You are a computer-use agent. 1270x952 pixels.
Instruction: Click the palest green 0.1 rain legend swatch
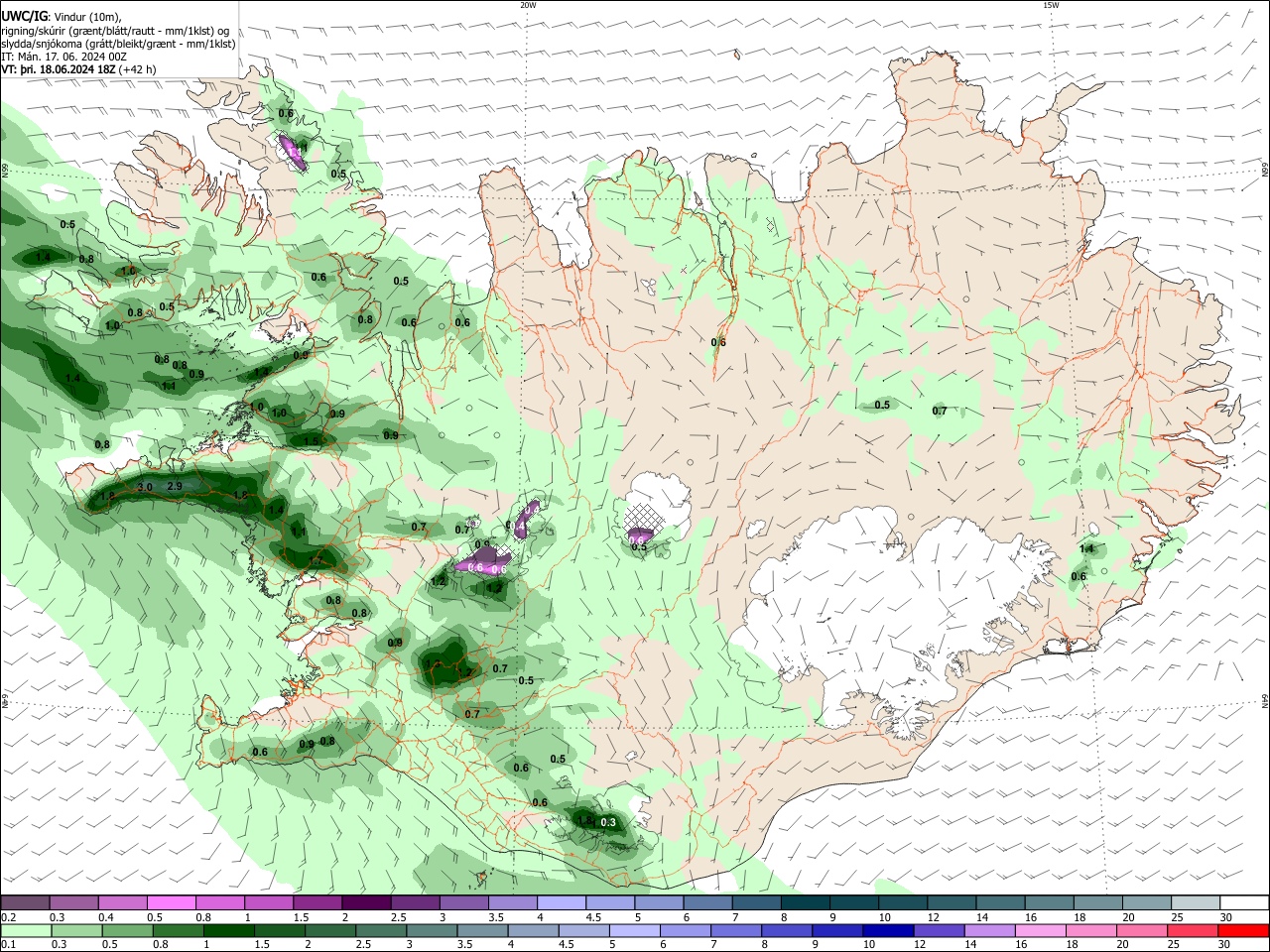[26, 930]
